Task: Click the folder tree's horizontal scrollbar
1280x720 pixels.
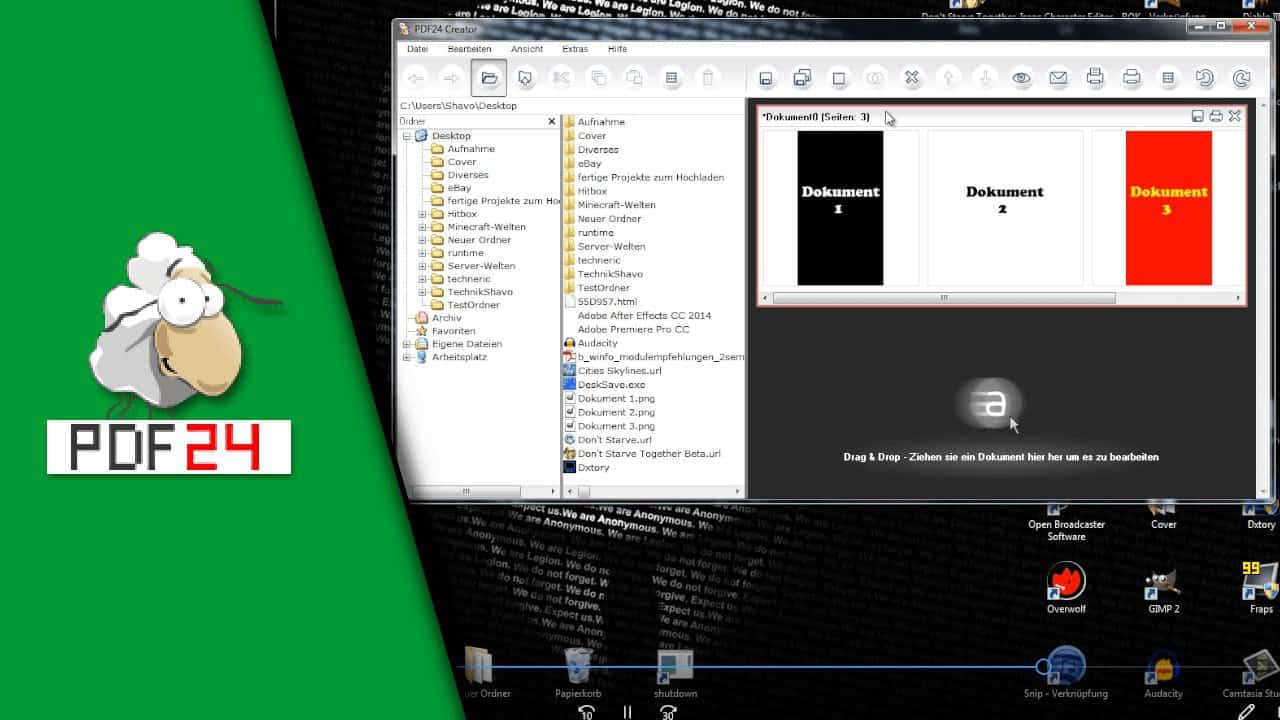Action: click(x=465, y=491)
